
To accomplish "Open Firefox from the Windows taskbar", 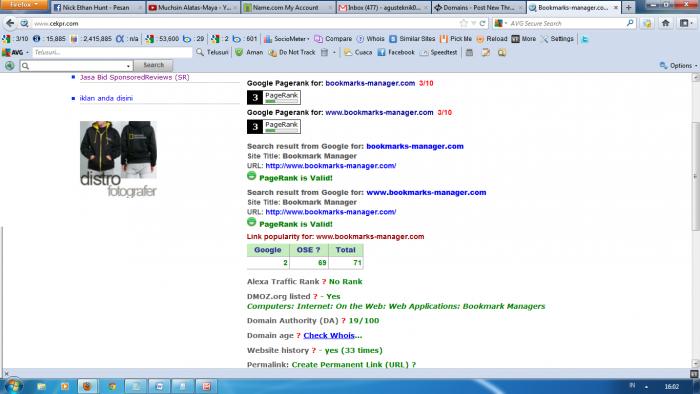I will coord(88,386).
